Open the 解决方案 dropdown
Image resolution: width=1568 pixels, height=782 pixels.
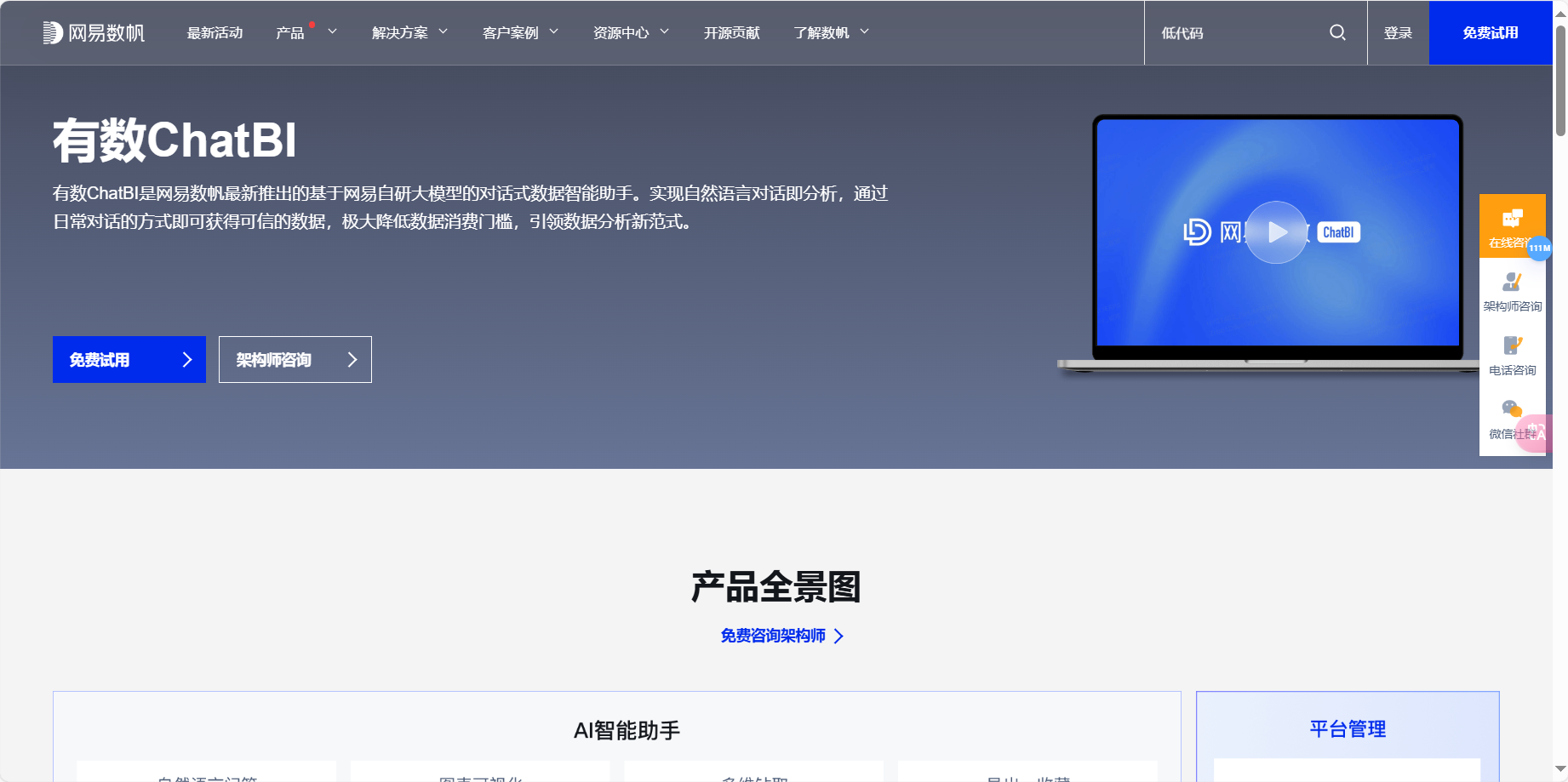[x=400, y=32]
